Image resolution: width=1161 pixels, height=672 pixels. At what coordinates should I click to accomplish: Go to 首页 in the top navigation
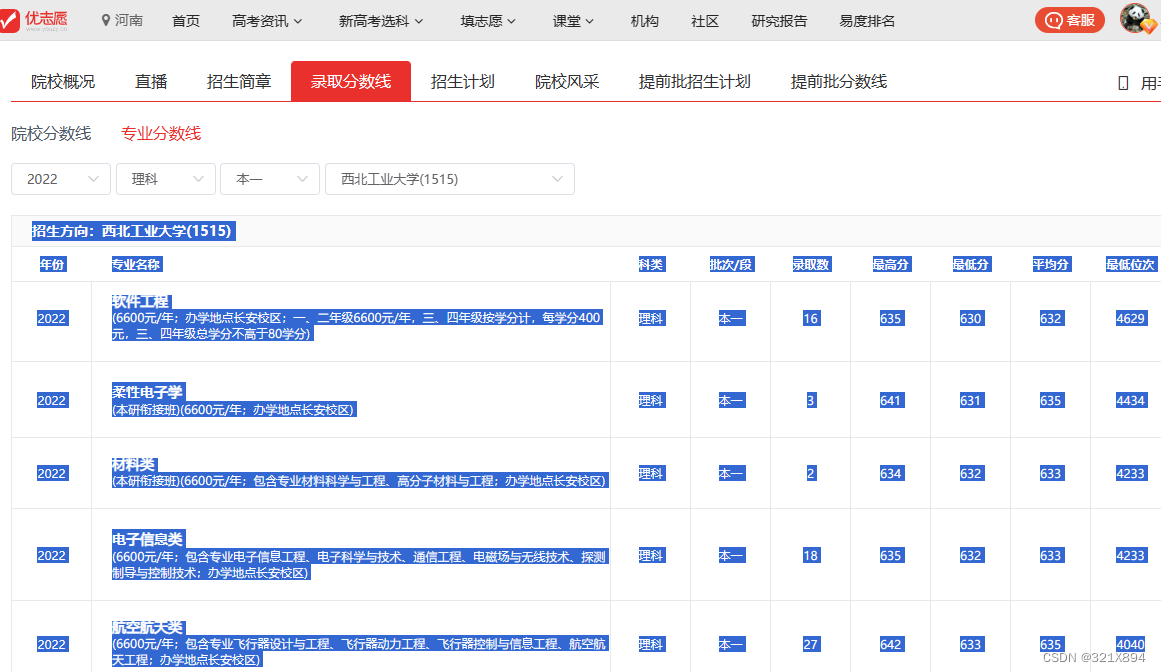click(x=186, y=21)
